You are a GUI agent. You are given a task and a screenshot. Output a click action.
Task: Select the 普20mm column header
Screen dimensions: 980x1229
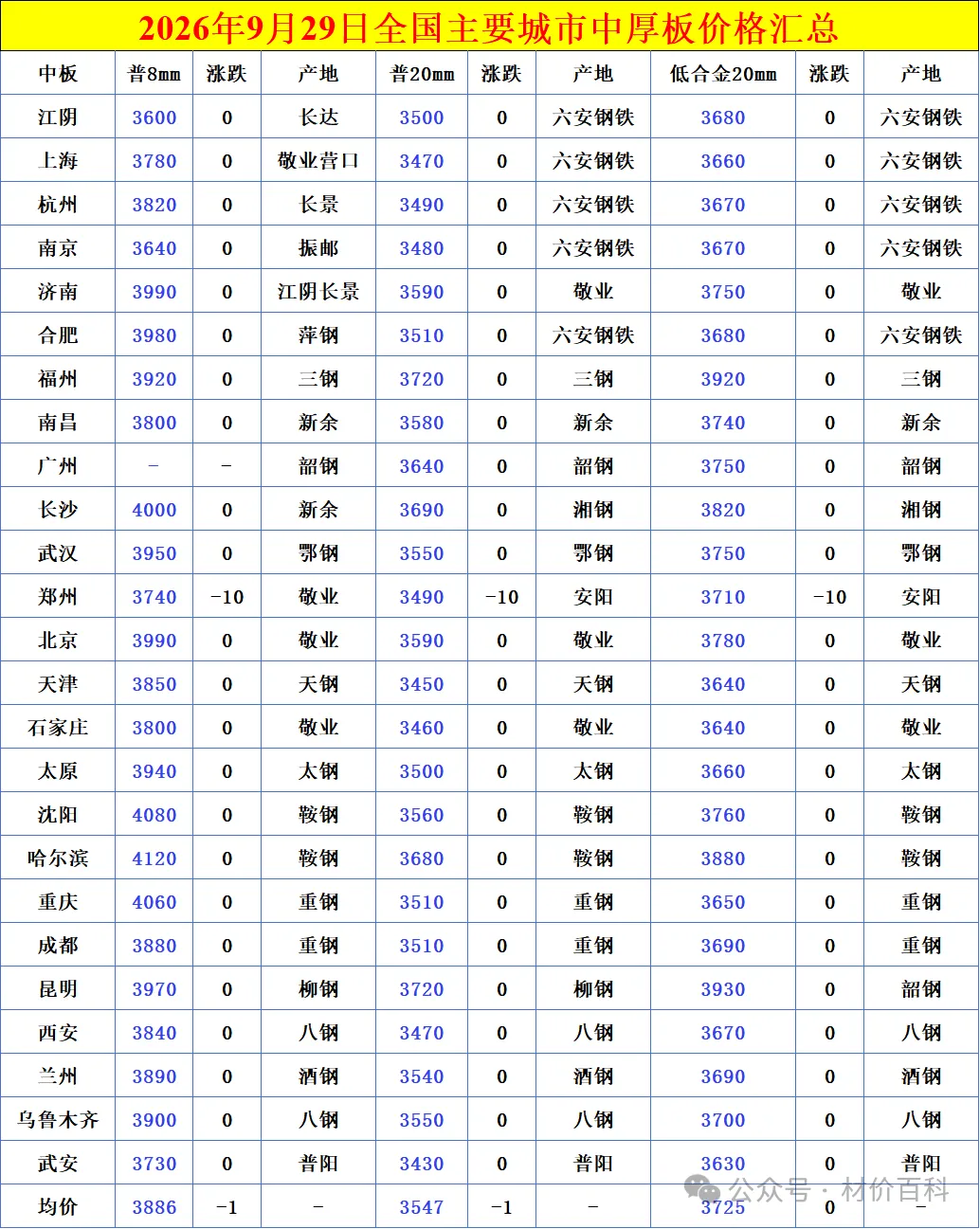[422, 74]
